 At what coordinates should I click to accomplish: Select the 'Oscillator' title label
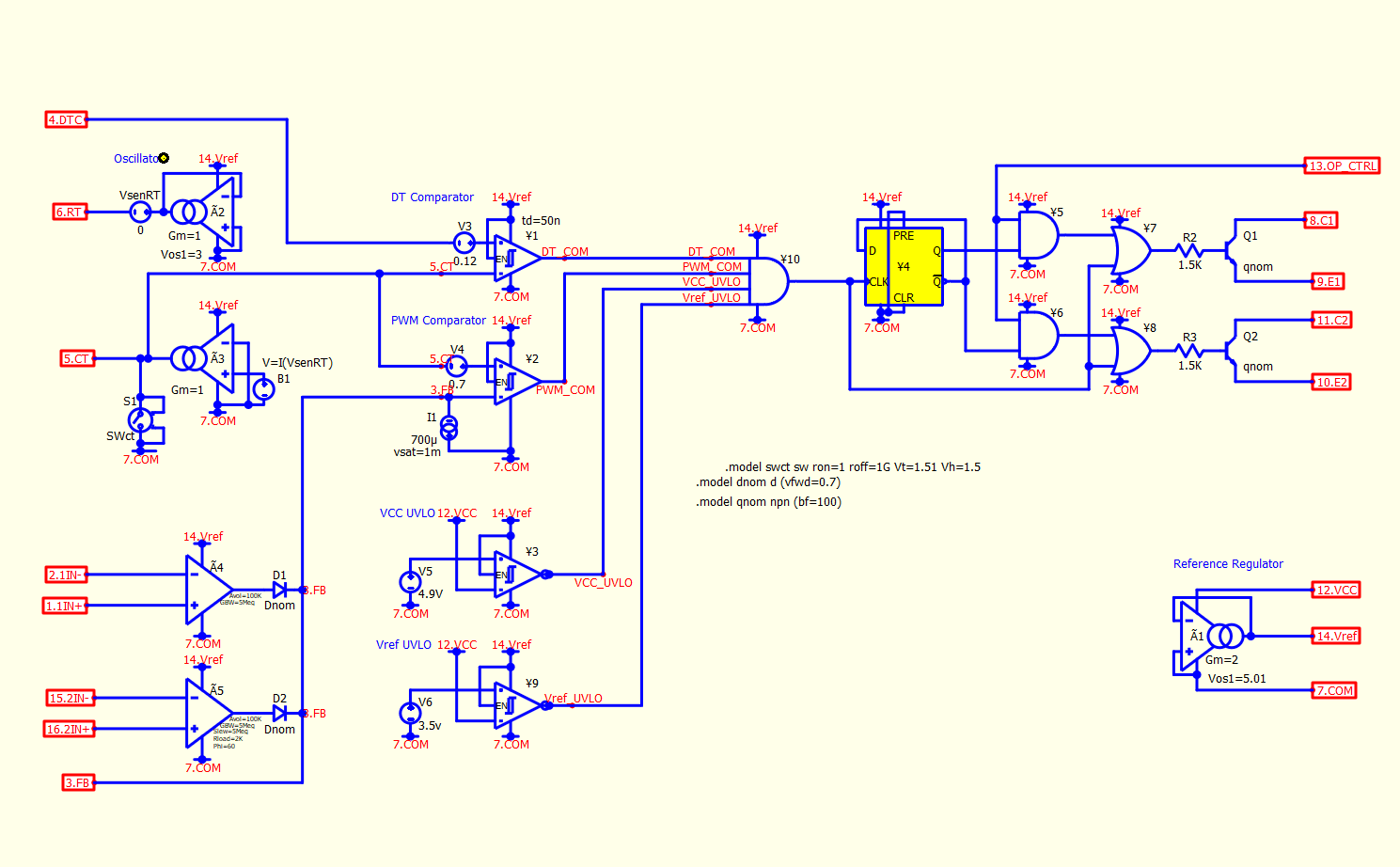139,159
